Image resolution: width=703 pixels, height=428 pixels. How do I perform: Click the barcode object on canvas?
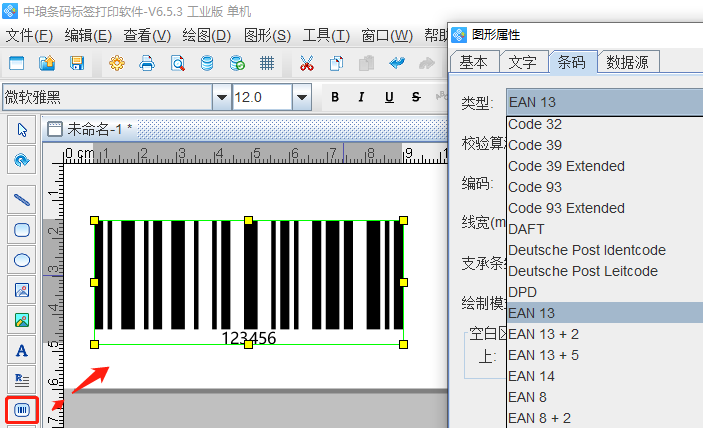point(249,282)
